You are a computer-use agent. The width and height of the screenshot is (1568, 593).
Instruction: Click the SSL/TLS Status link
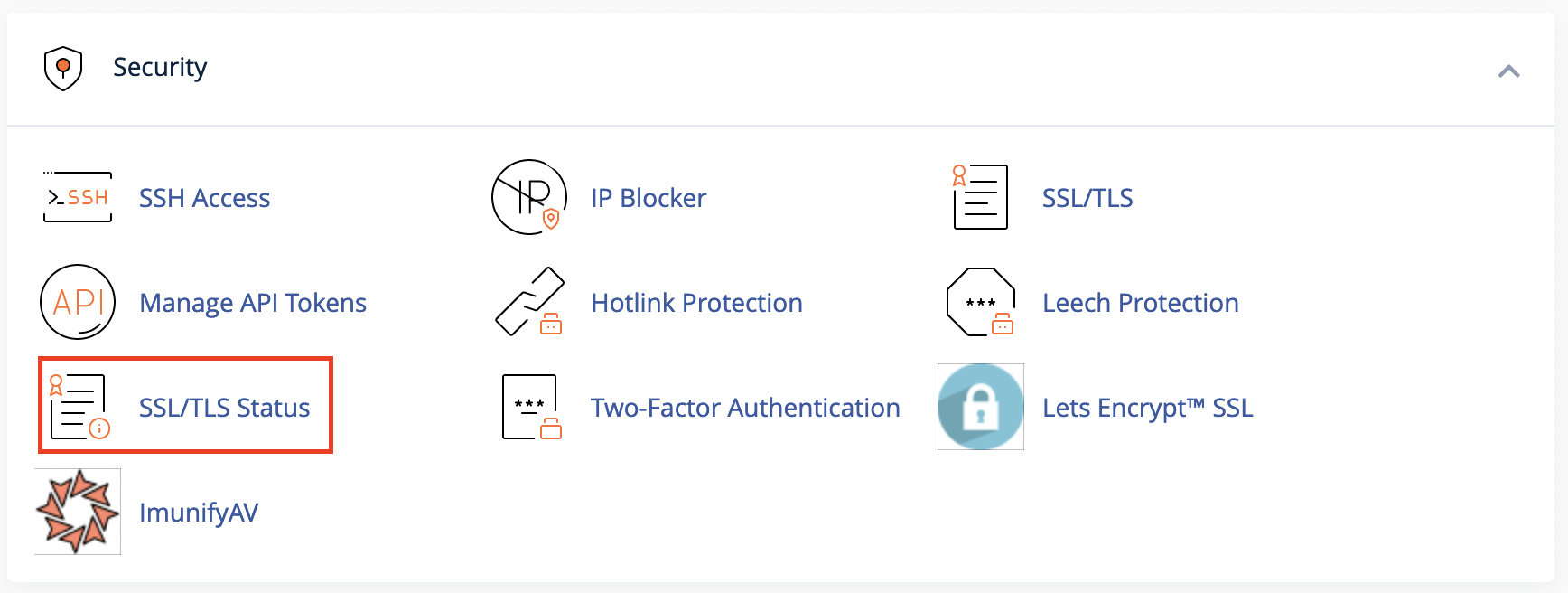click(224, 408)
